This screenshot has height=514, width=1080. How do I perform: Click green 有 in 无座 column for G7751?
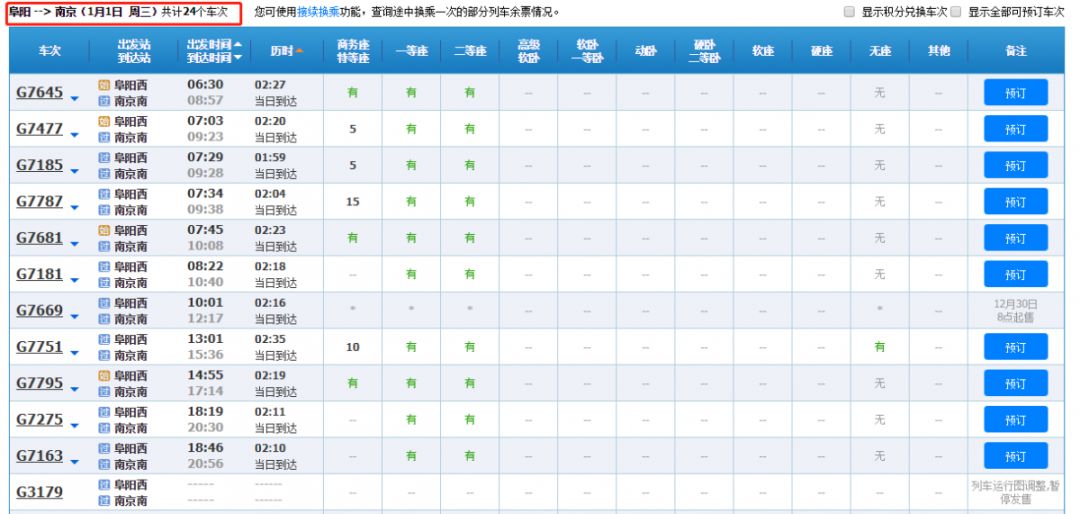pos(880,347)
